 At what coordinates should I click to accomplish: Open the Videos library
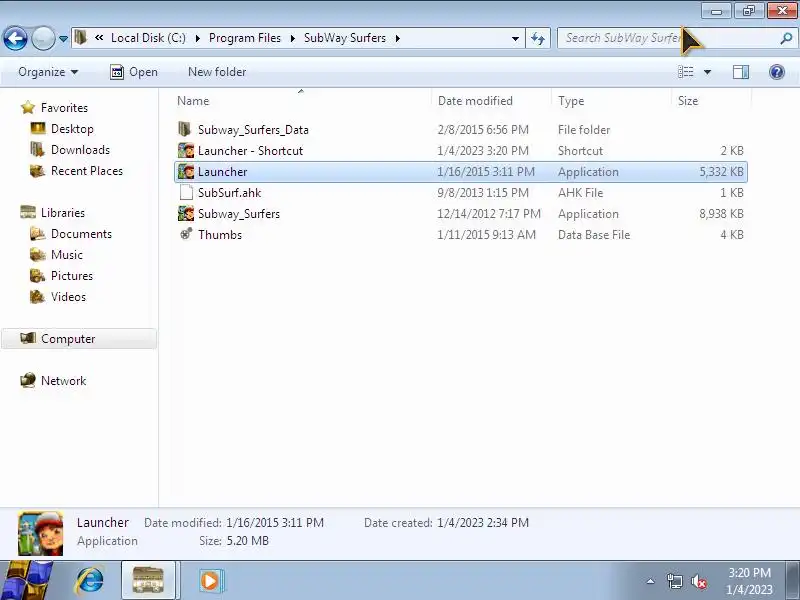pyautogui.click(x=68, y=296)
